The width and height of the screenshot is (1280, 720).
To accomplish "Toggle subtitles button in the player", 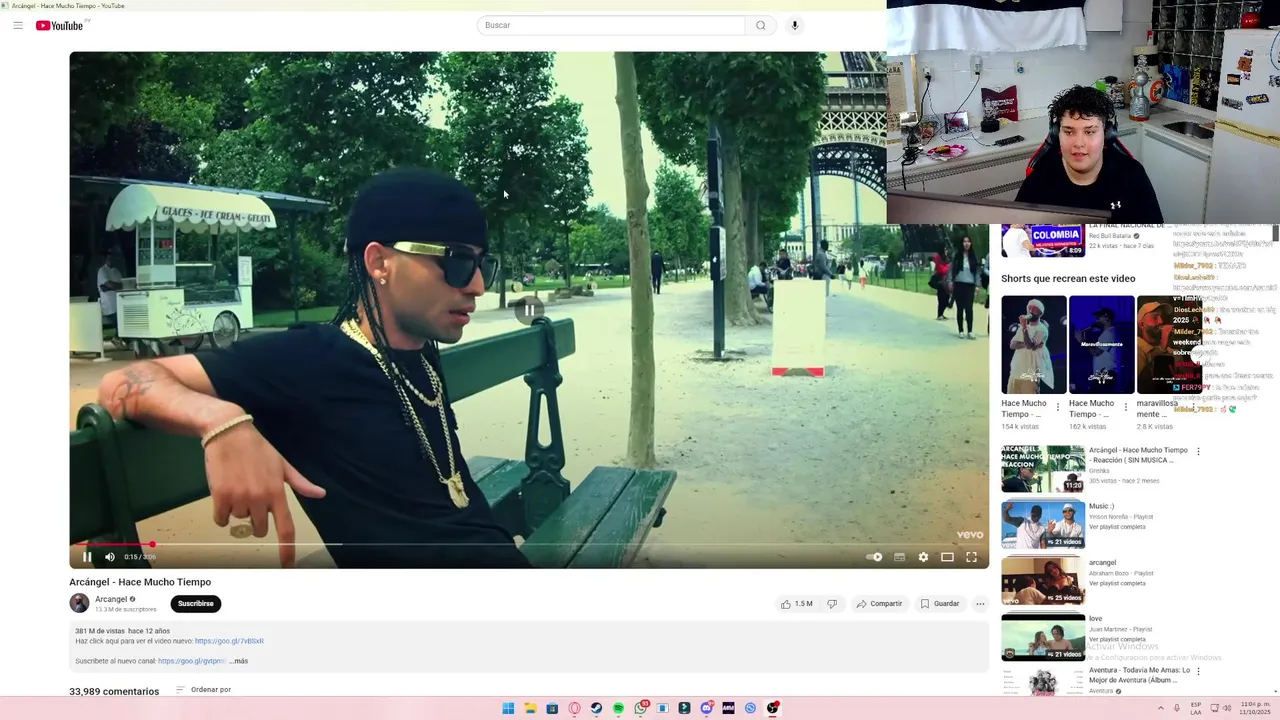I will (899, 557).
